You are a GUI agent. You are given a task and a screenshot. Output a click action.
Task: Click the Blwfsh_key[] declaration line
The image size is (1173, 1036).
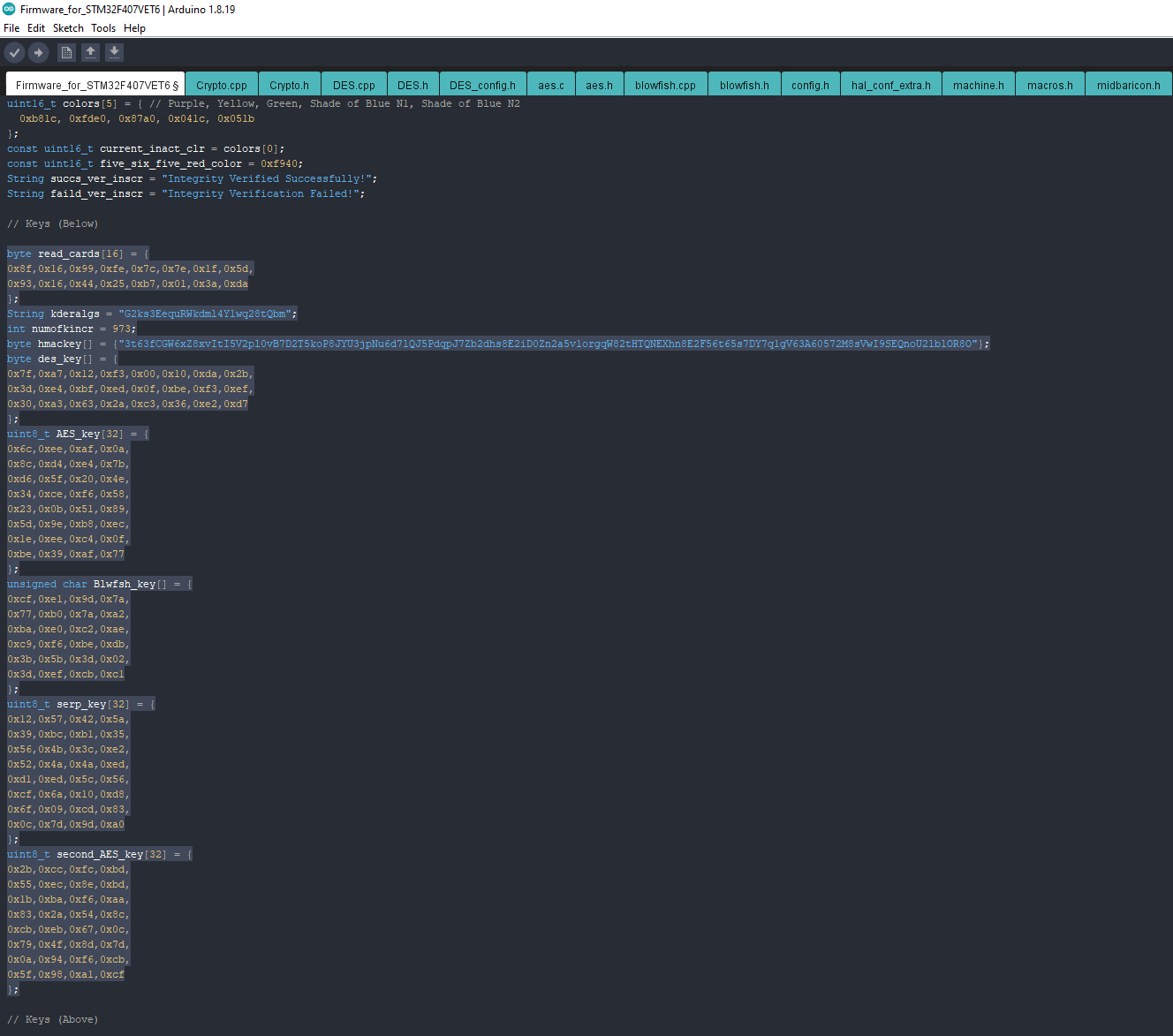100,584
